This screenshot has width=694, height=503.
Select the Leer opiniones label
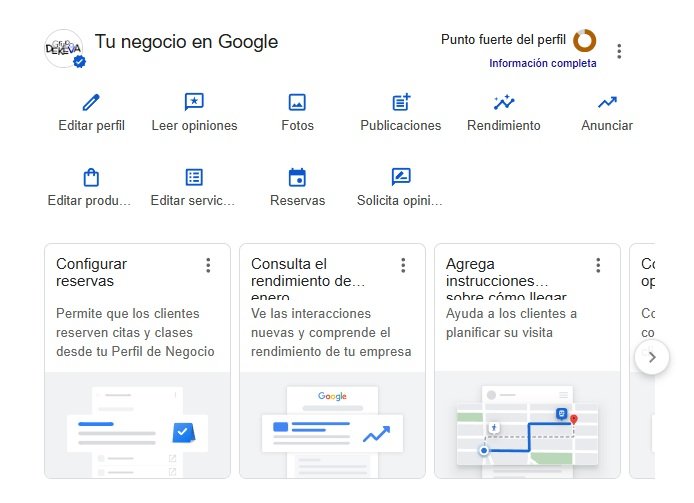point(194,126)
